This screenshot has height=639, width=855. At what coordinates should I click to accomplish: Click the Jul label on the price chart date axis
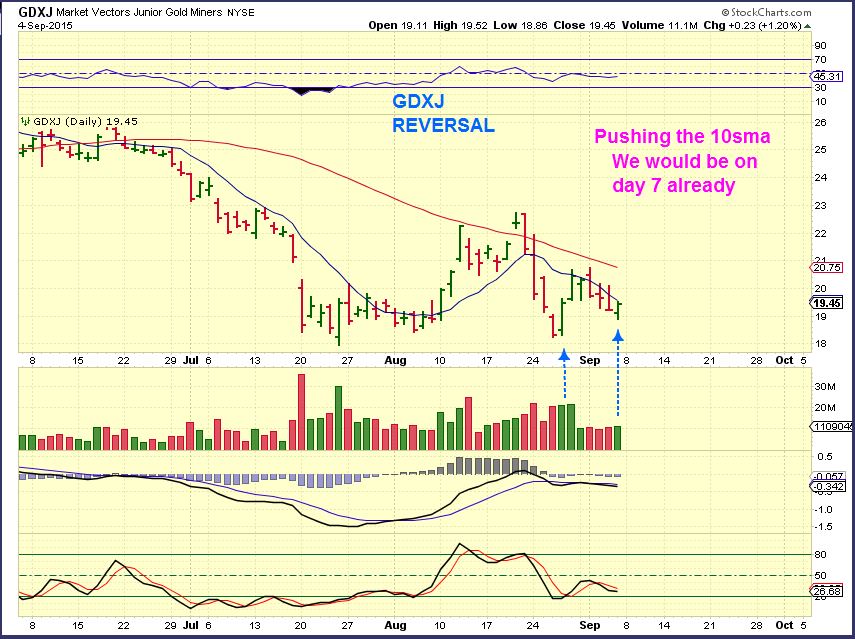191,360
